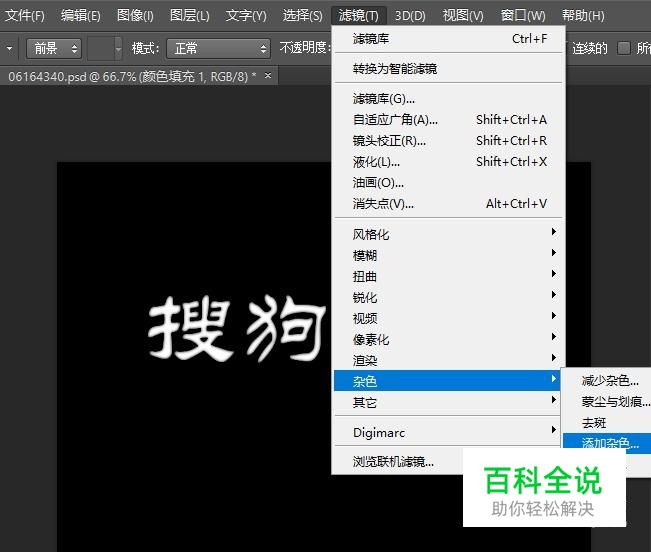Open 滤镜库(G)... dialog
Screen dimensions: 651x552
[x=450, y=99]
